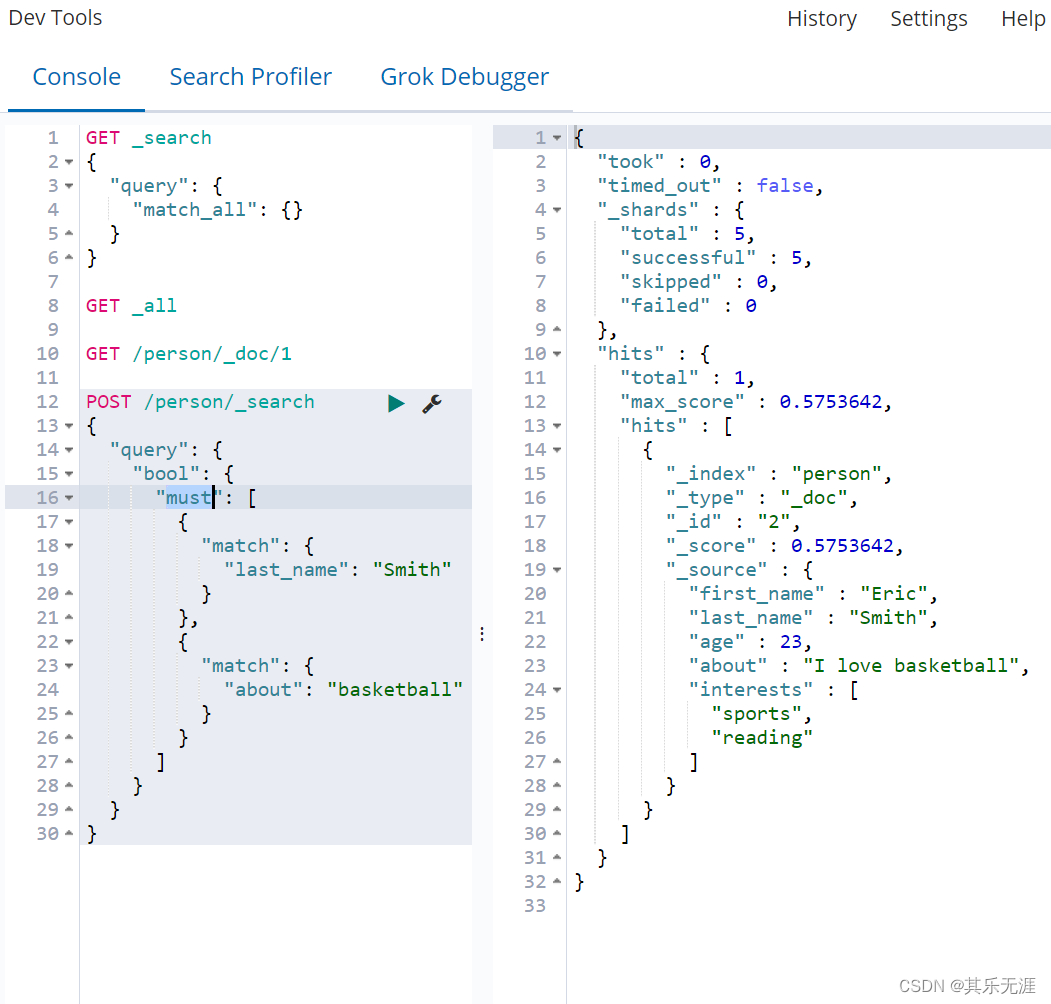Click the "_type" _doc value in response
Viewport: 1051px width, 1004px height.
click(813, 499)
